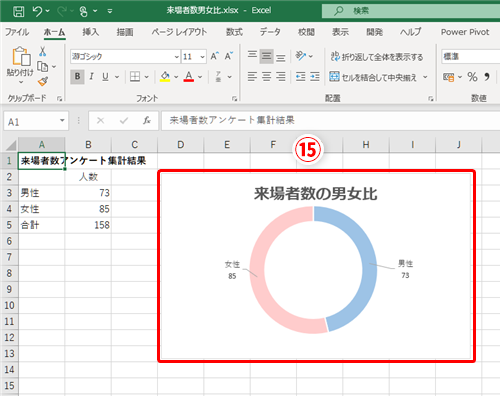Viewport: 500px width, 396px height.
Task: Decrease font size with the smaller A
Action: click(229, 56)
